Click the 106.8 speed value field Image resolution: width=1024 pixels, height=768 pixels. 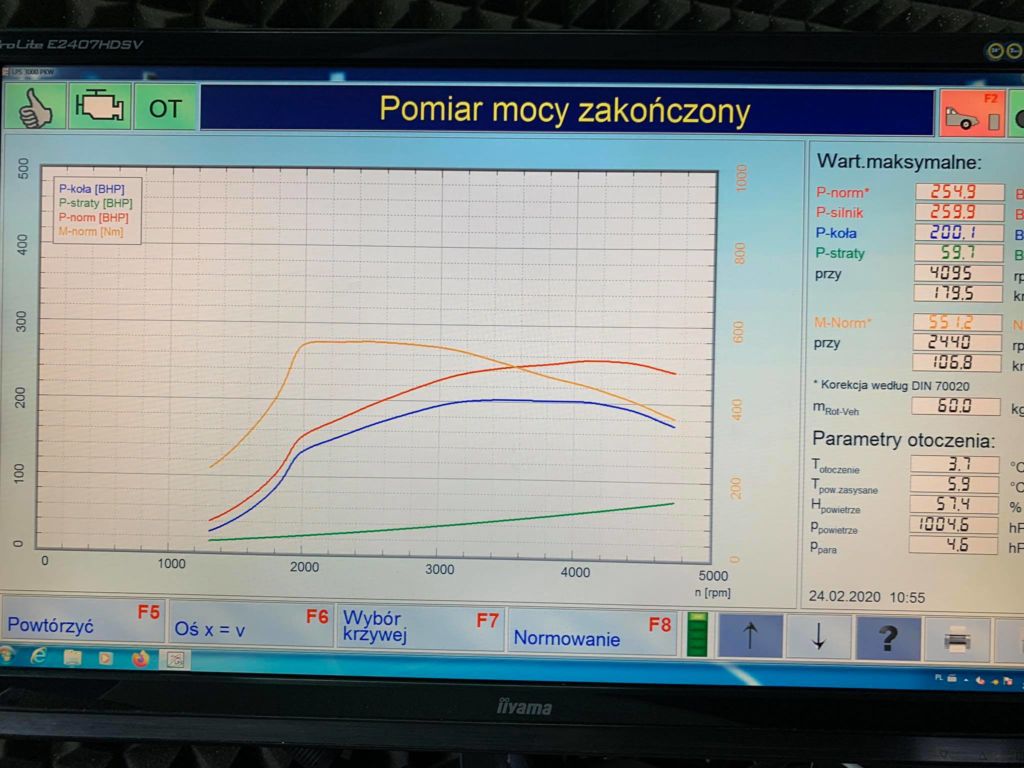click(x=956, y=362)
